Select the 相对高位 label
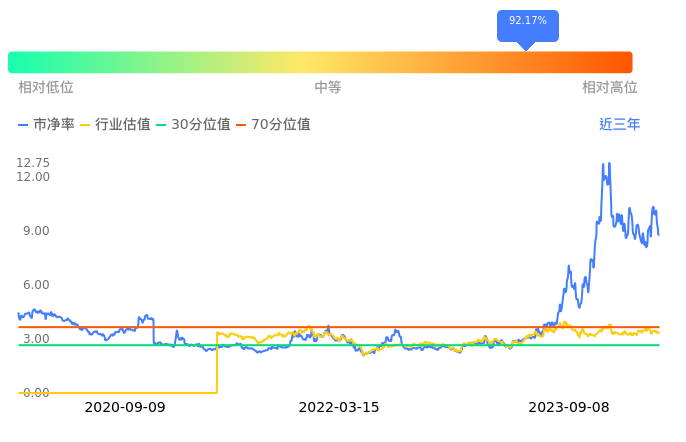Viewport: 686px width, 442px height. [610, 88]
